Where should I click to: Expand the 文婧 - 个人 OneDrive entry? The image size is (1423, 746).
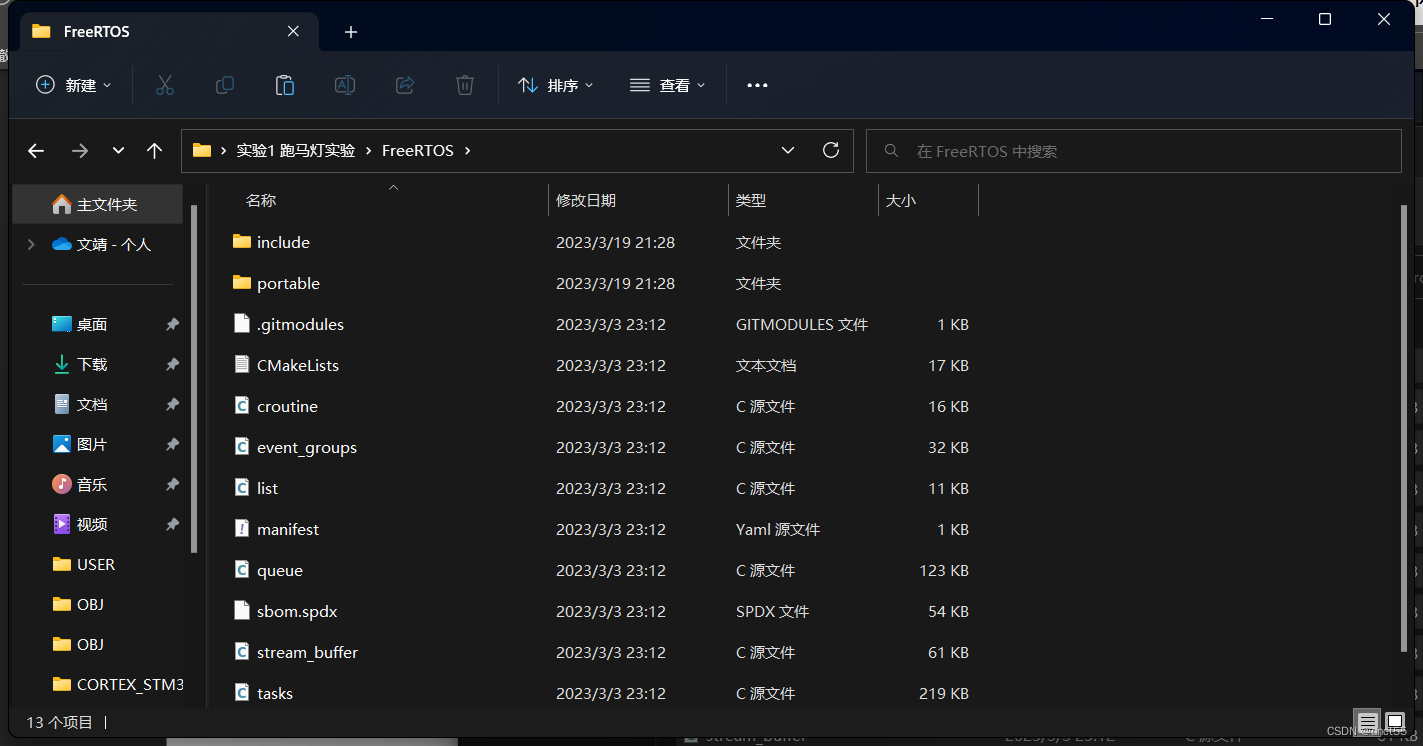[x=30, y=243]
